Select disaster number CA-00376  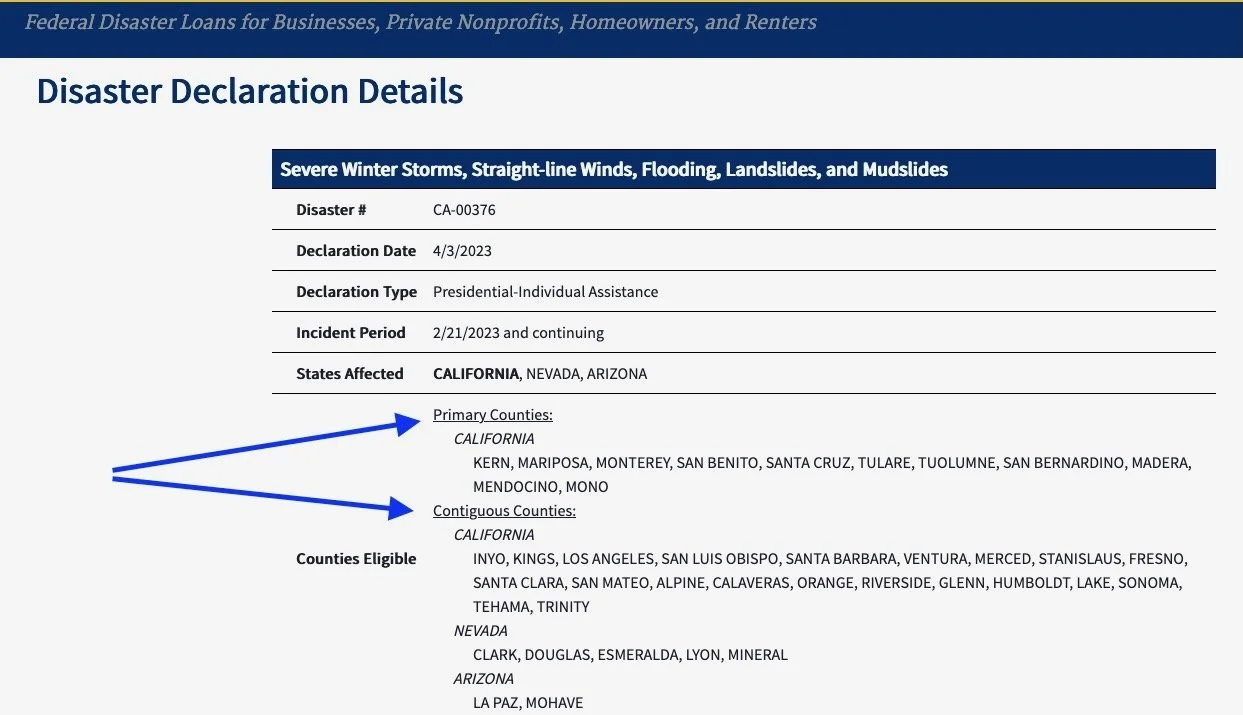464,210
